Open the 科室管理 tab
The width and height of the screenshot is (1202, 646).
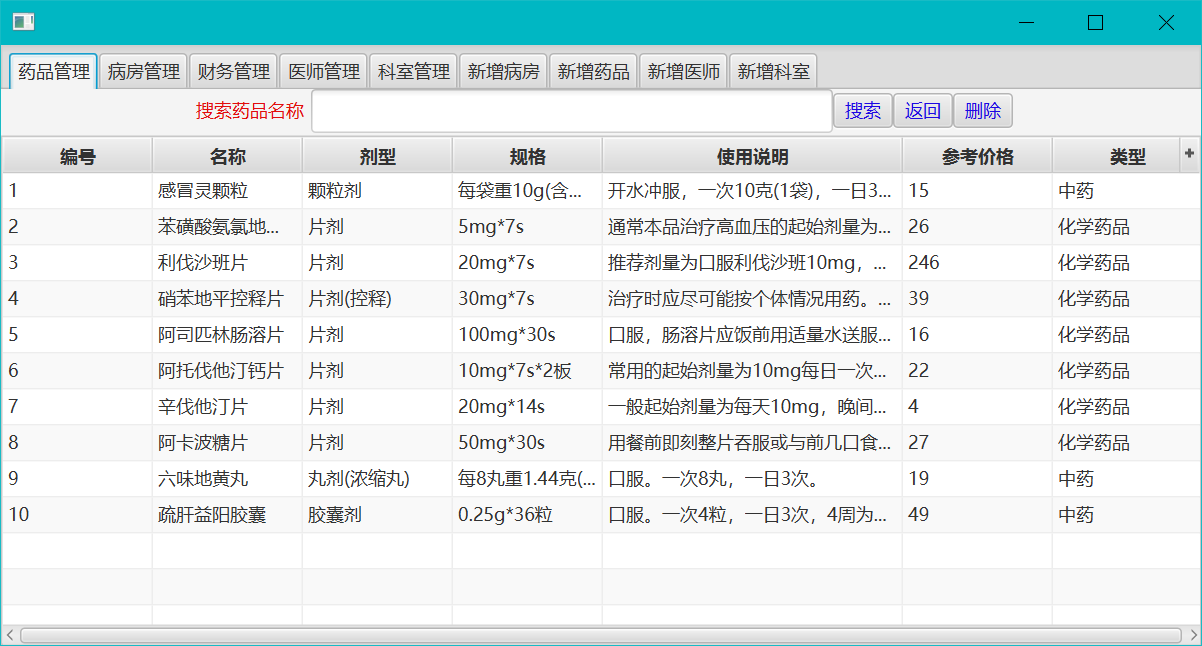tap(414, 72)
